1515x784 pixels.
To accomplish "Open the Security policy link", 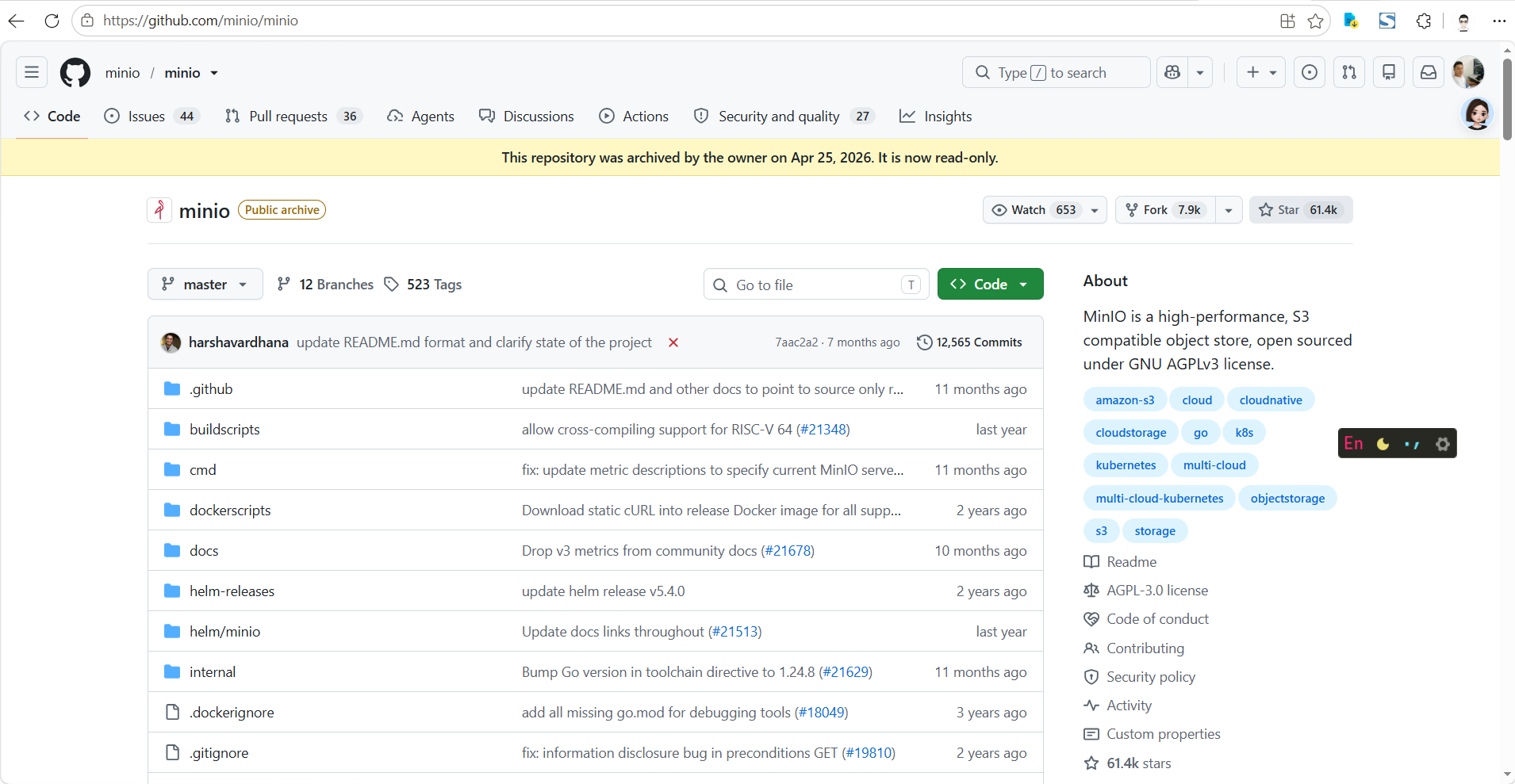I will [x=1151, y=677].
